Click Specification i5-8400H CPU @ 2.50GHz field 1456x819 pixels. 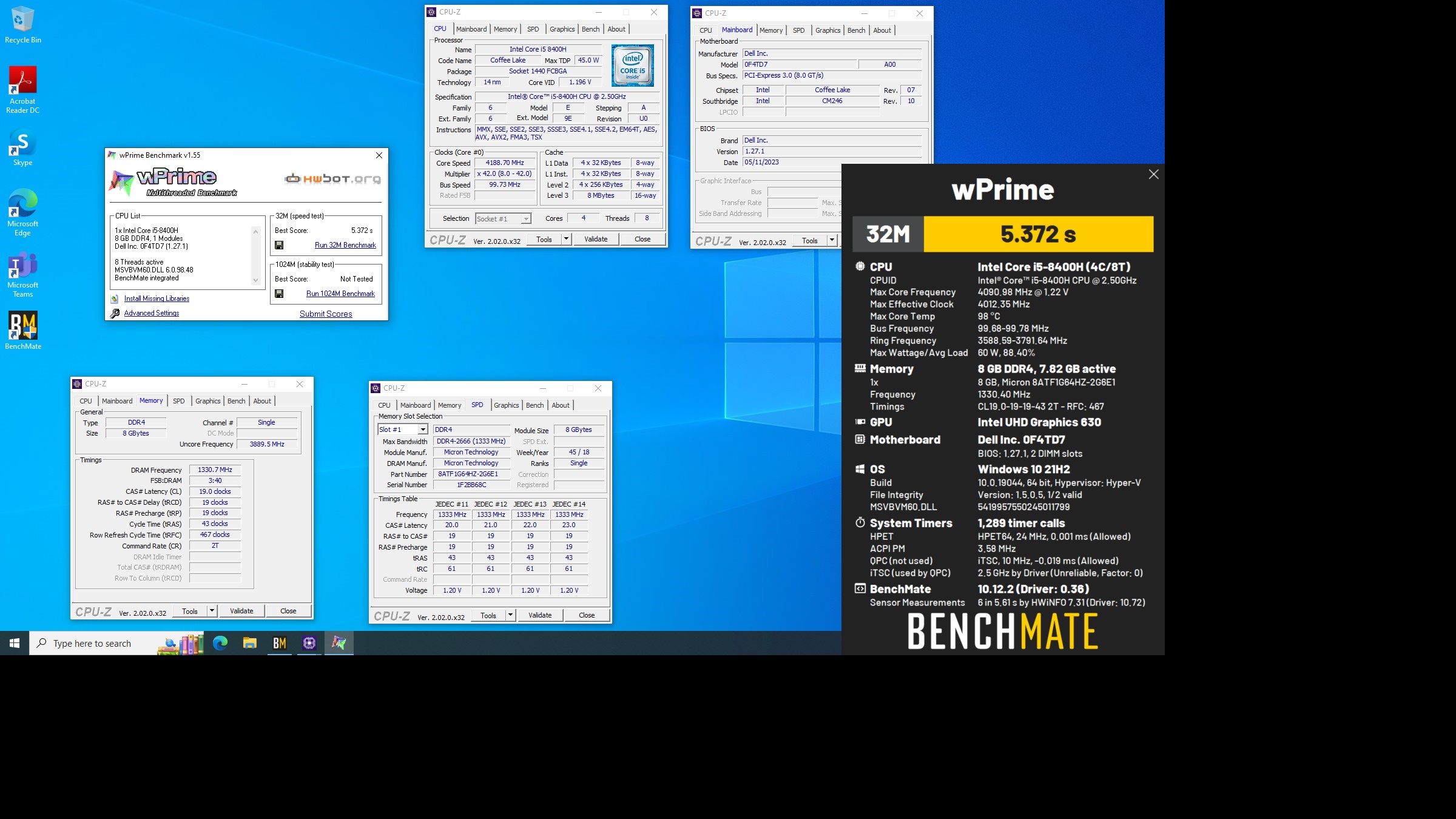coord(567,96)
